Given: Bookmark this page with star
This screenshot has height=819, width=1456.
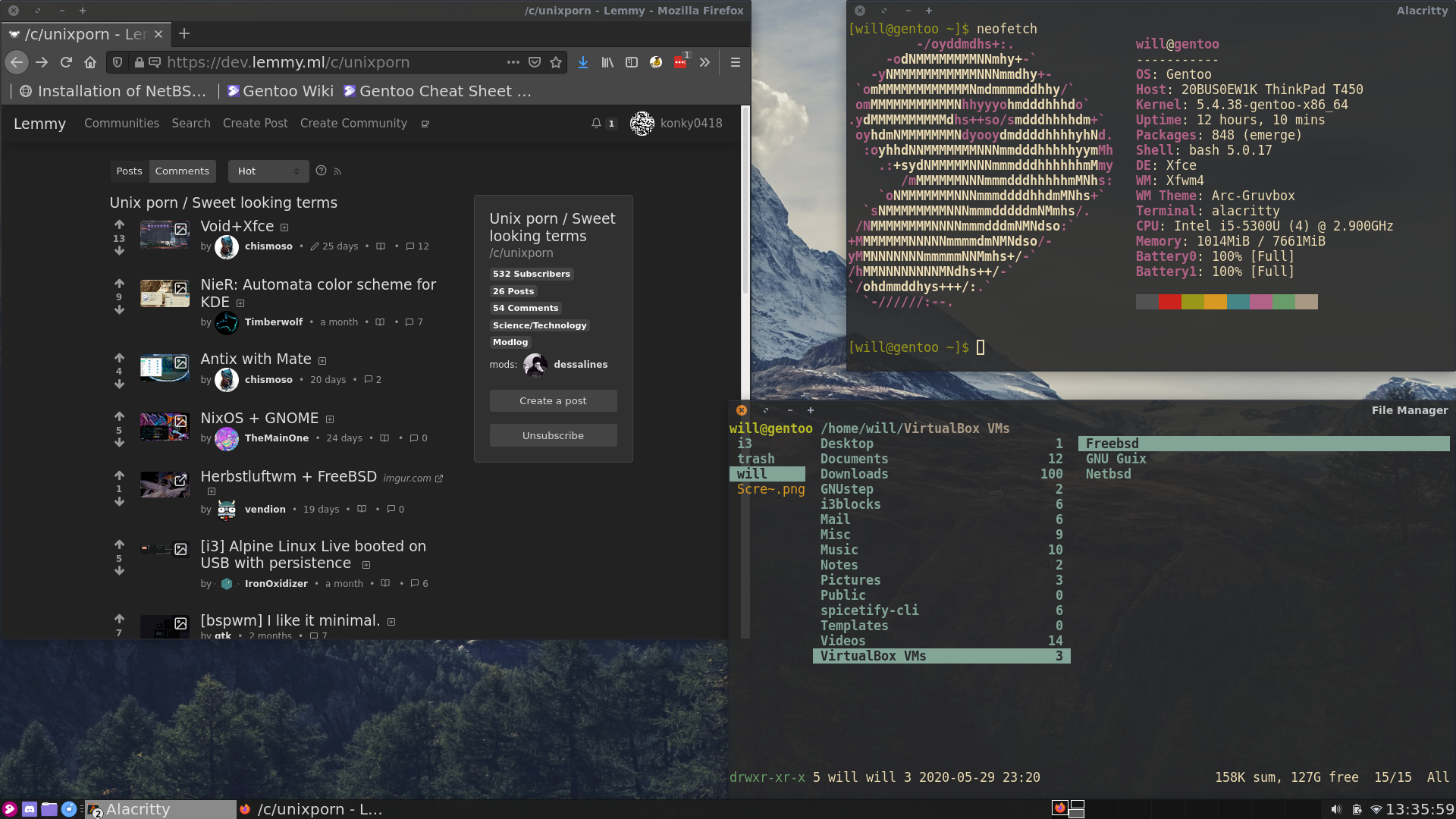Looking at the screenshot, I should 556,62.
